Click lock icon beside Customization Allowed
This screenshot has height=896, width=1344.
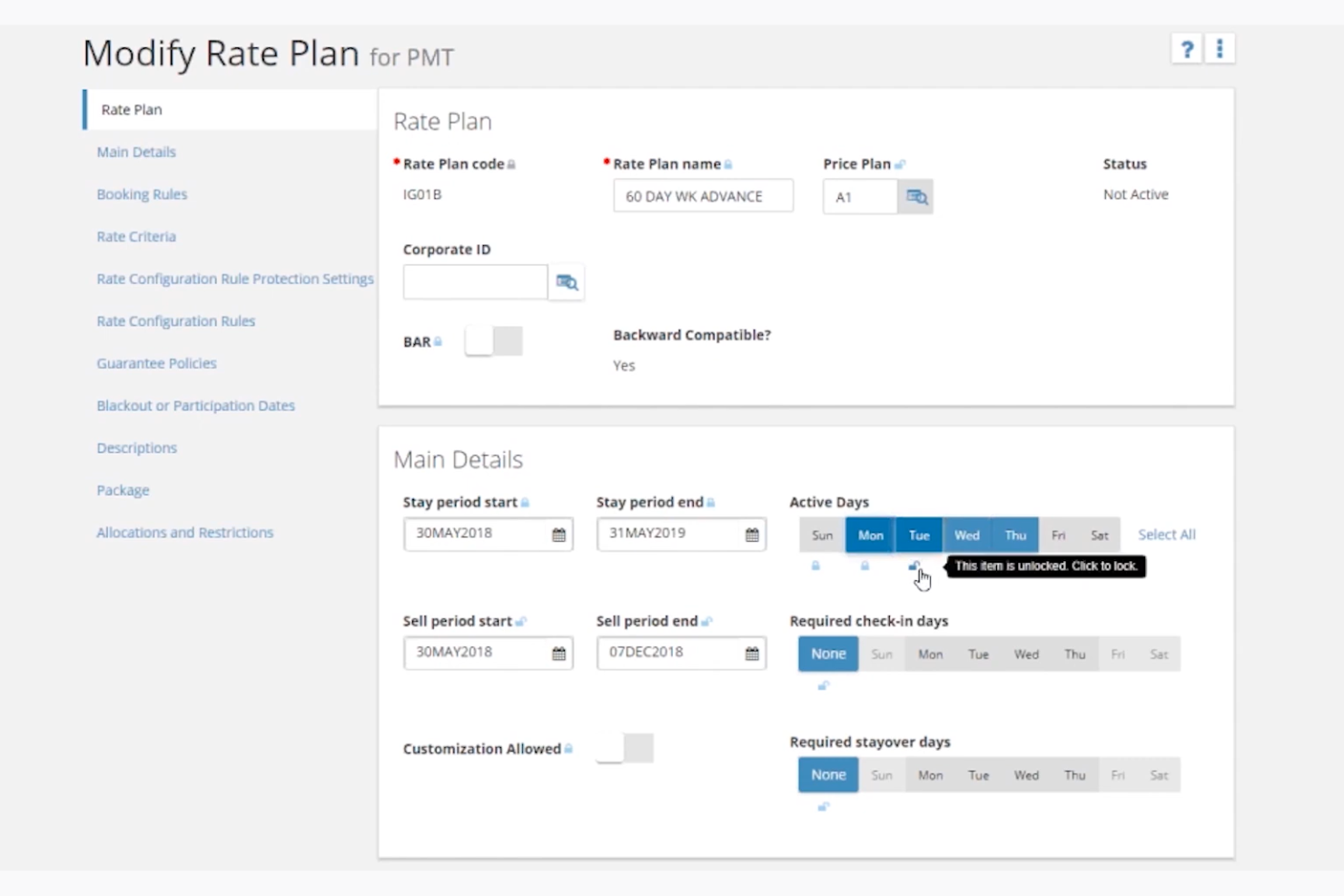[568, 749]
